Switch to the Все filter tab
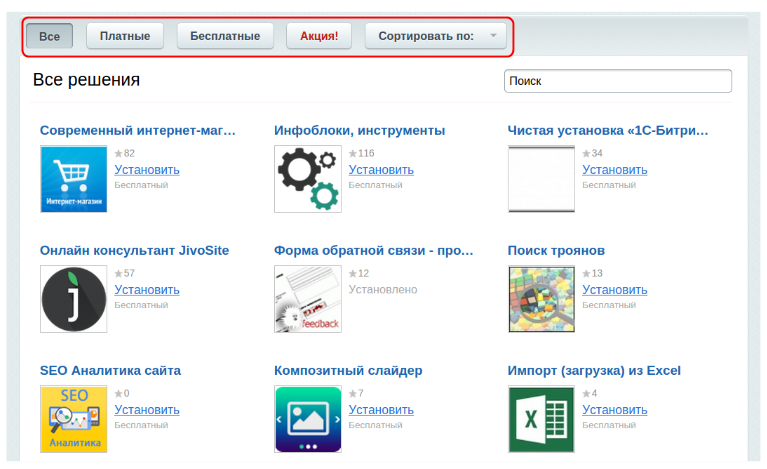The height and width of the screenshot is (469, 767). pos(50,36)
